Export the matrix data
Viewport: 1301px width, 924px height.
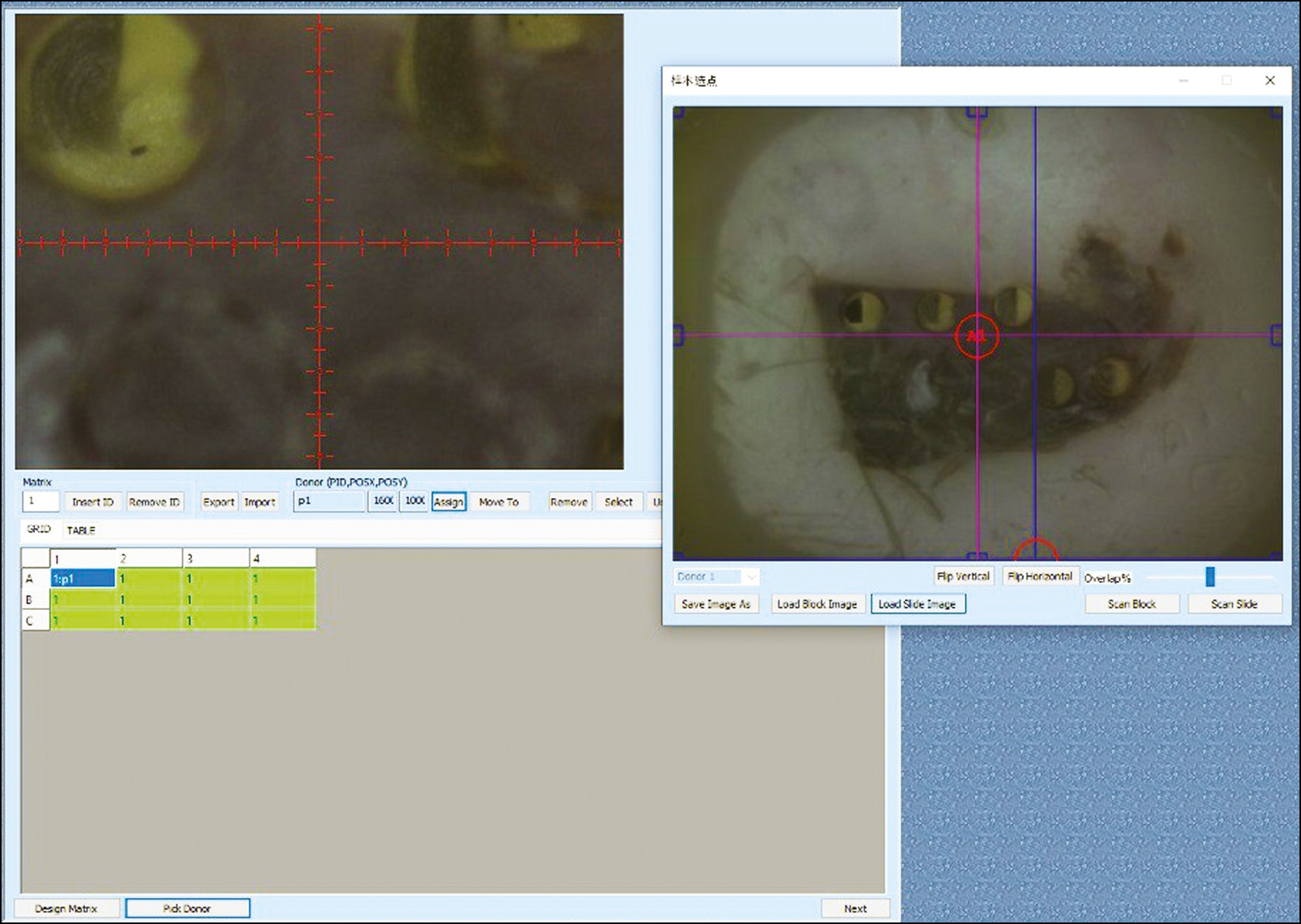point(218,502)
